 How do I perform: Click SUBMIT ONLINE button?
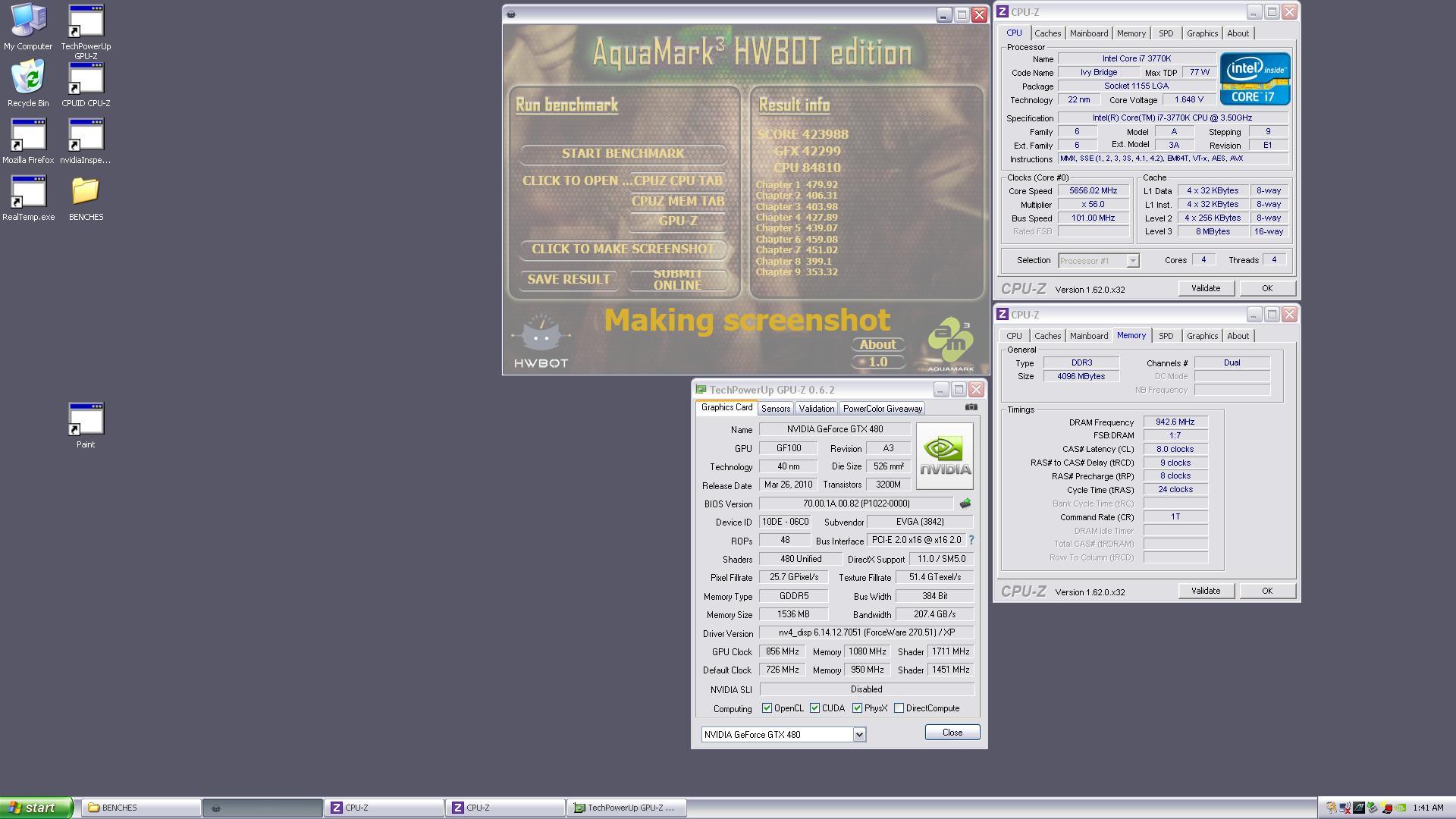[x=677, y=280]
